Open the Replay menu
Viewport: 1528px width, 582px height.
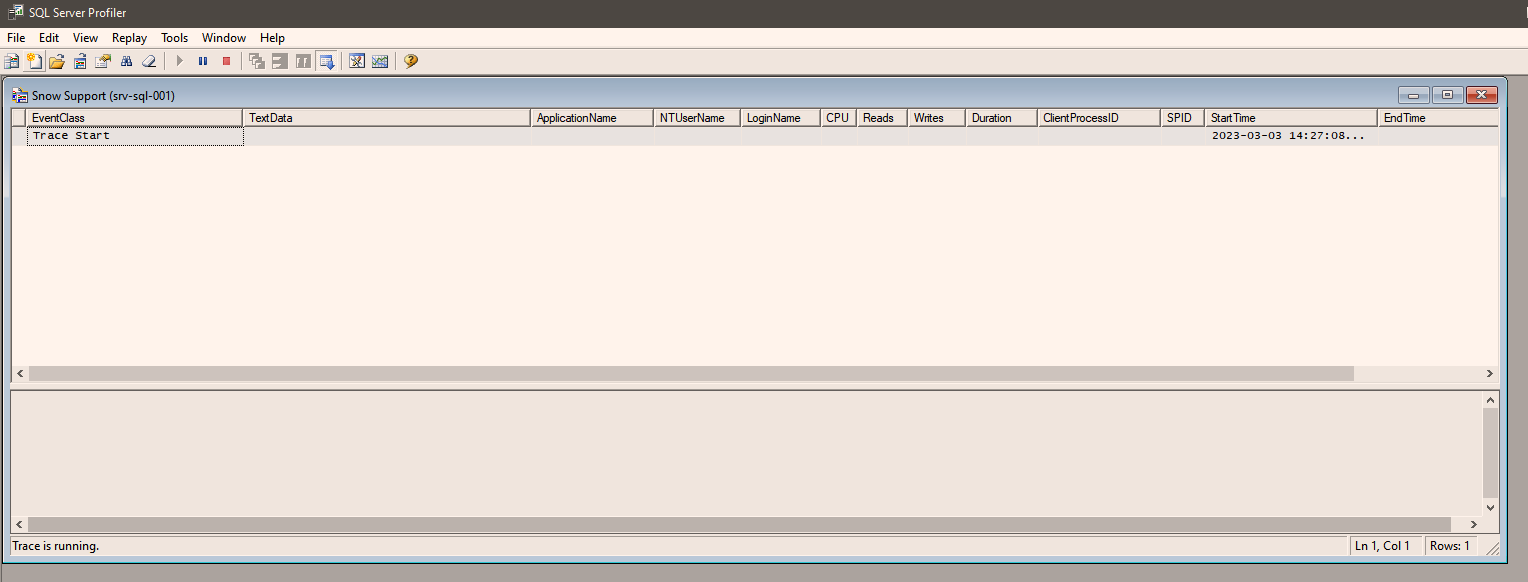pyautogui.click(x=130, y=38)
